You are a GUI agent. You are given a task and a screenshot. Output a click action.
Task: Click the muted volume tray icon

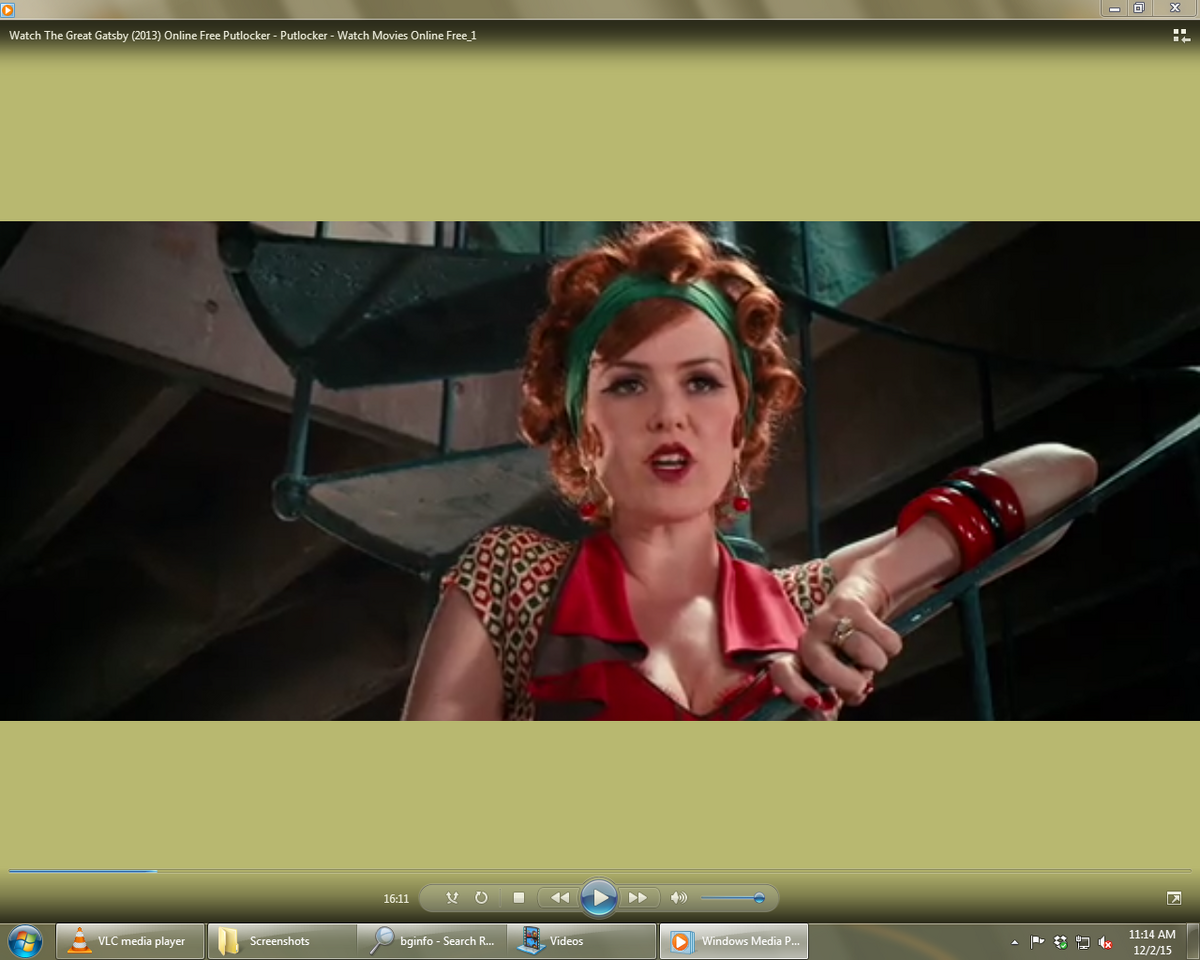pyautogui.click(x=1106, y=942)
